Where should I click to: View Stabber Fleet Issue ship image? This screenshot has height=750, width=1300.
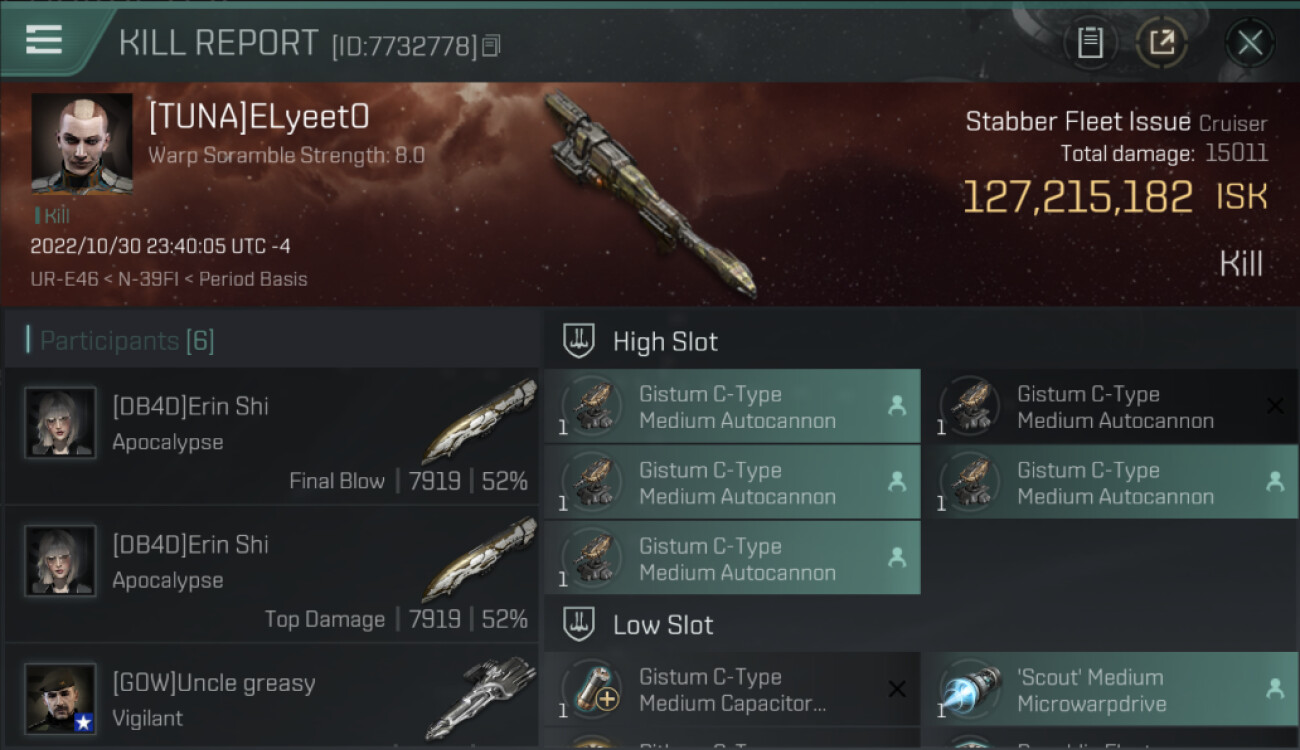point(650,195)
